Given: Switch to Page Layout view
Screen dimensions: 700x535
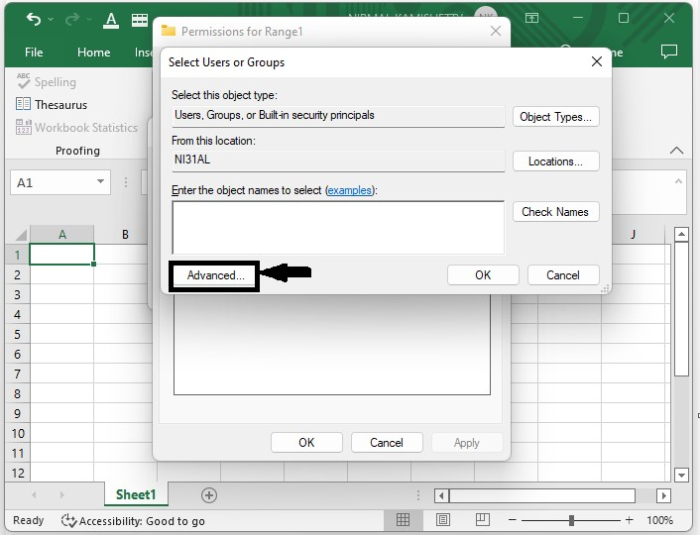Looking at the screenshot, I should click(x=443, y=520).
